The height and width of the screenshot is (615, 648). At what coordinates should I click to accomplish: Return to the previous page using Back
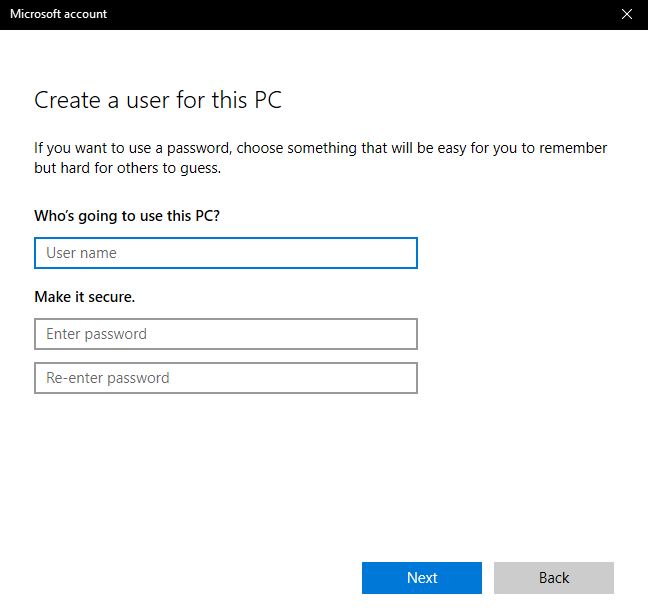(553, 578)
